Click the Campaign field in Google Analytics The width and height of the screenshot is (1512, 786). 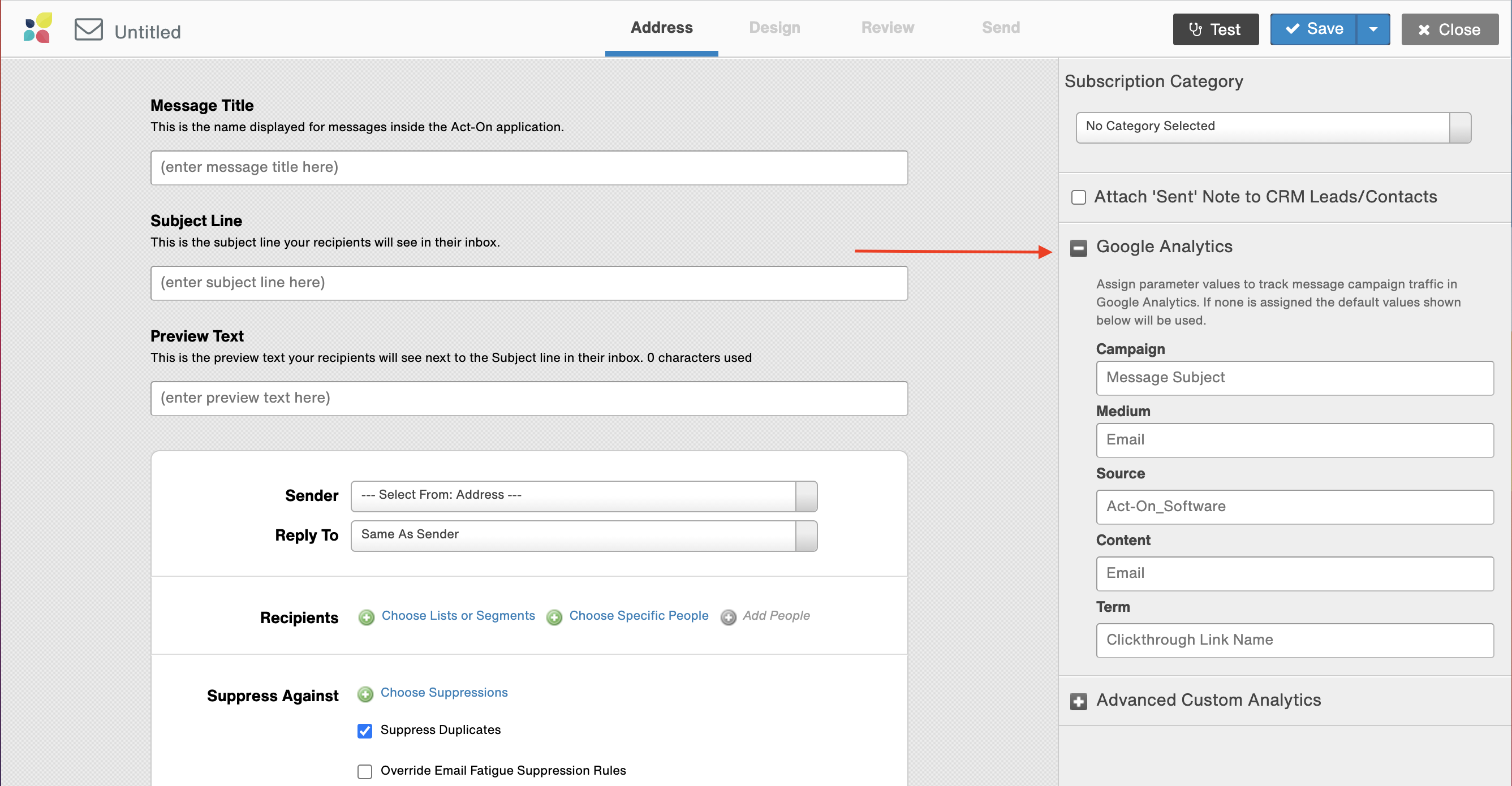(1294, 378)
